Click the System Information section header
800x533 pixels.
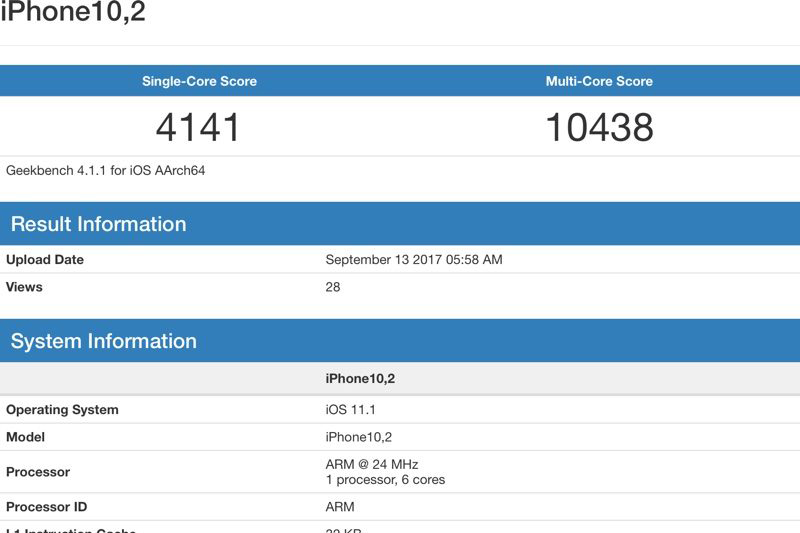(103, 341)
